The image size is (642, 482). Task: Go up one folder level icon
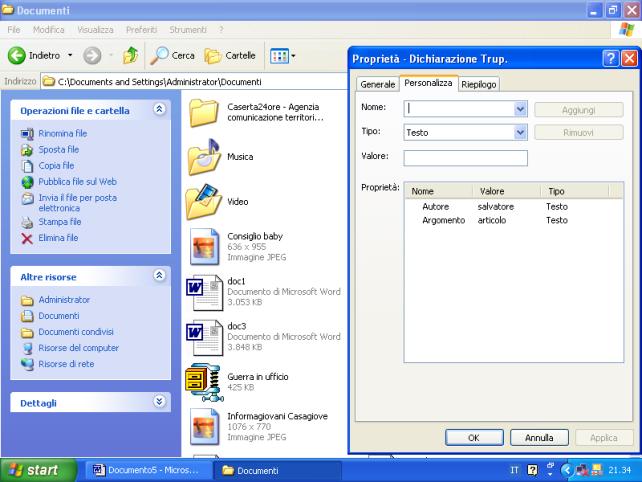tap(131, 55)
